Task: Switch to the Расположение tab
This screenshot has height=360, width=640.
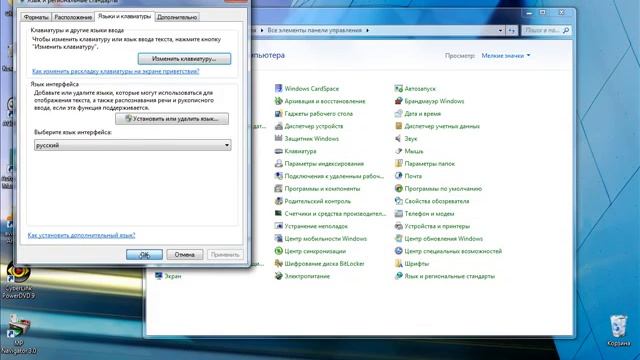Action: [x=73, y=17]
